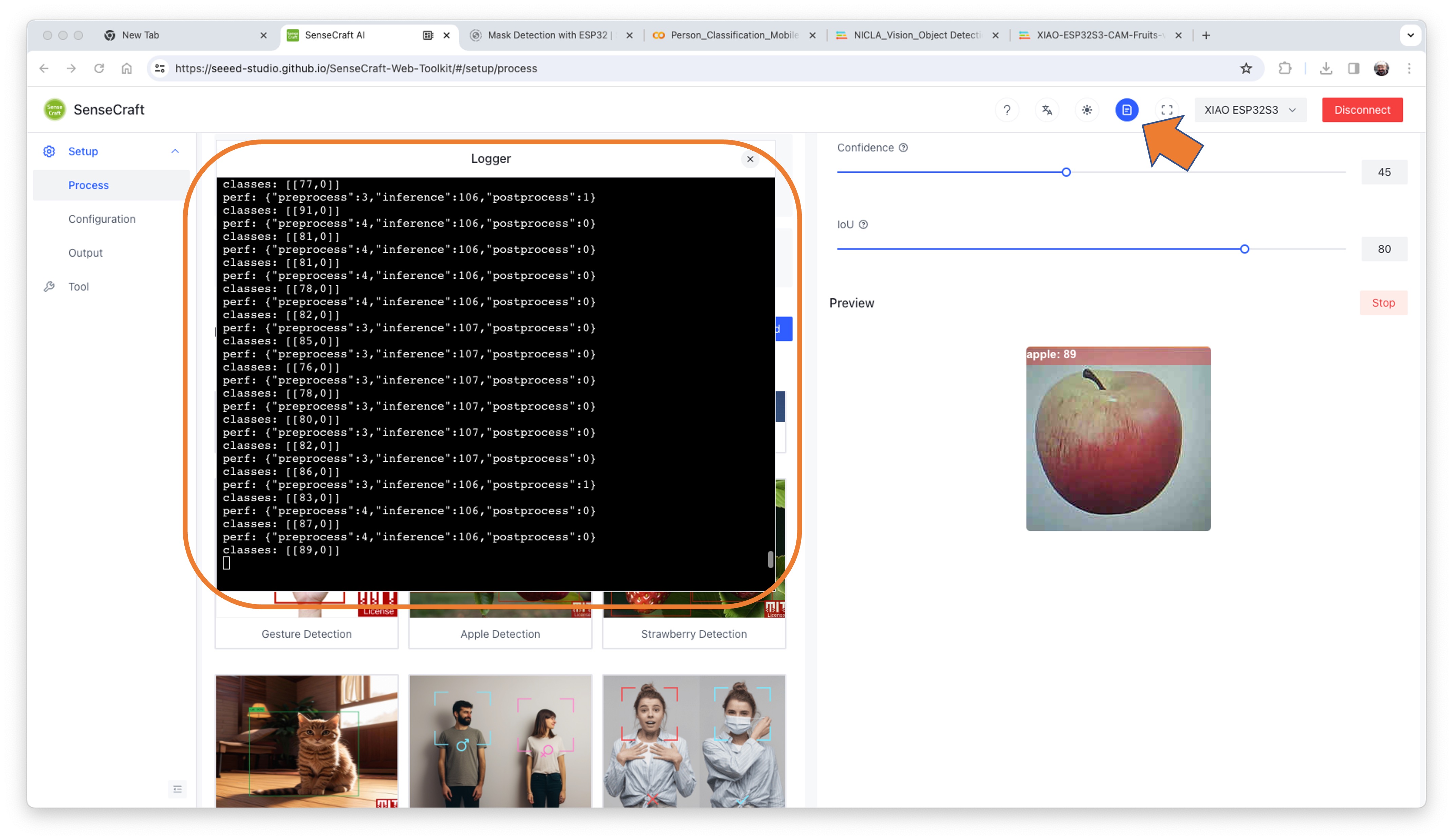Click the address bar URL
Viewport: 1453px width, 840px height.
356,69
